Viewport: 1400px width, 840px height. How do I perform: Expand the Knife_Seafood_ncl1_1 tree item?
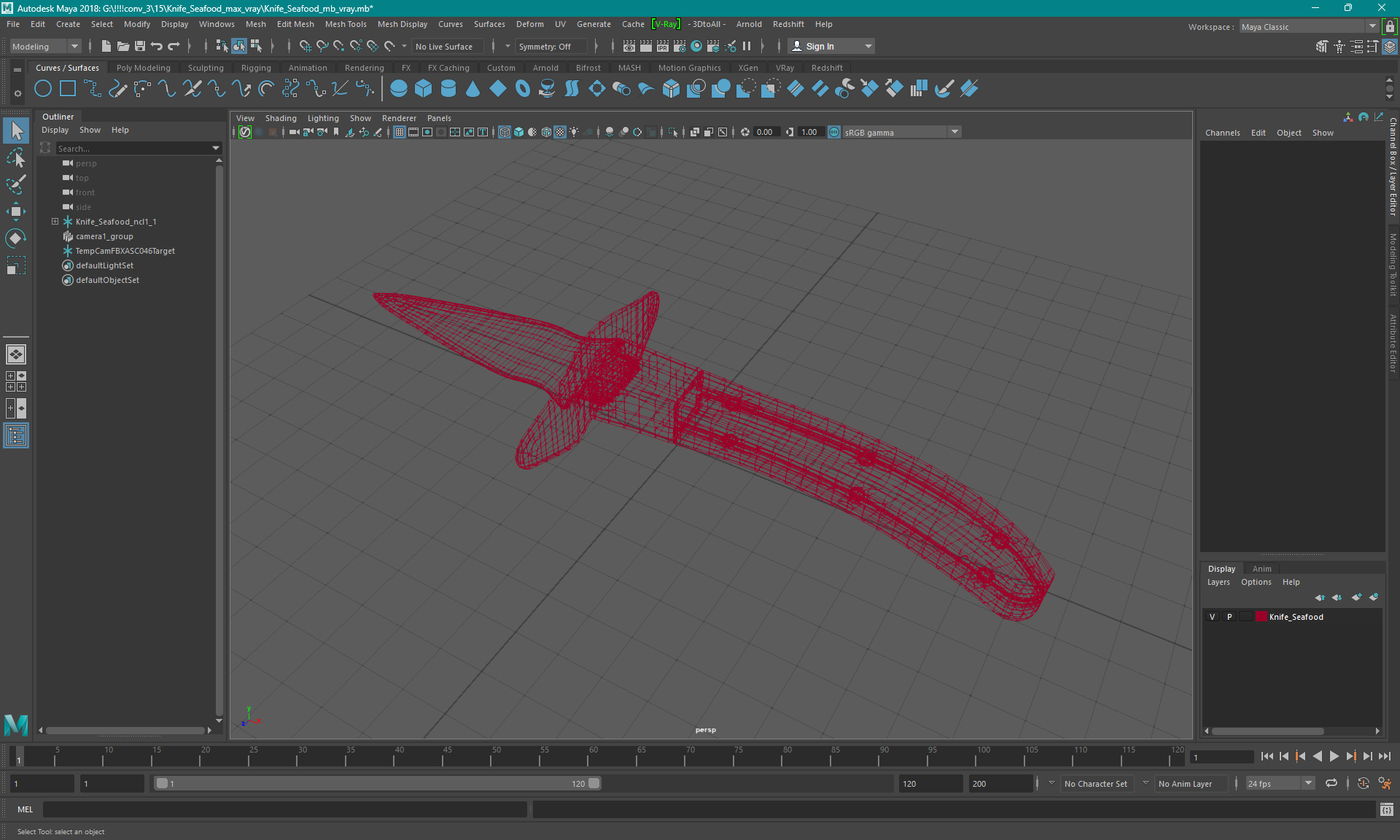click(x=55, y=221)
